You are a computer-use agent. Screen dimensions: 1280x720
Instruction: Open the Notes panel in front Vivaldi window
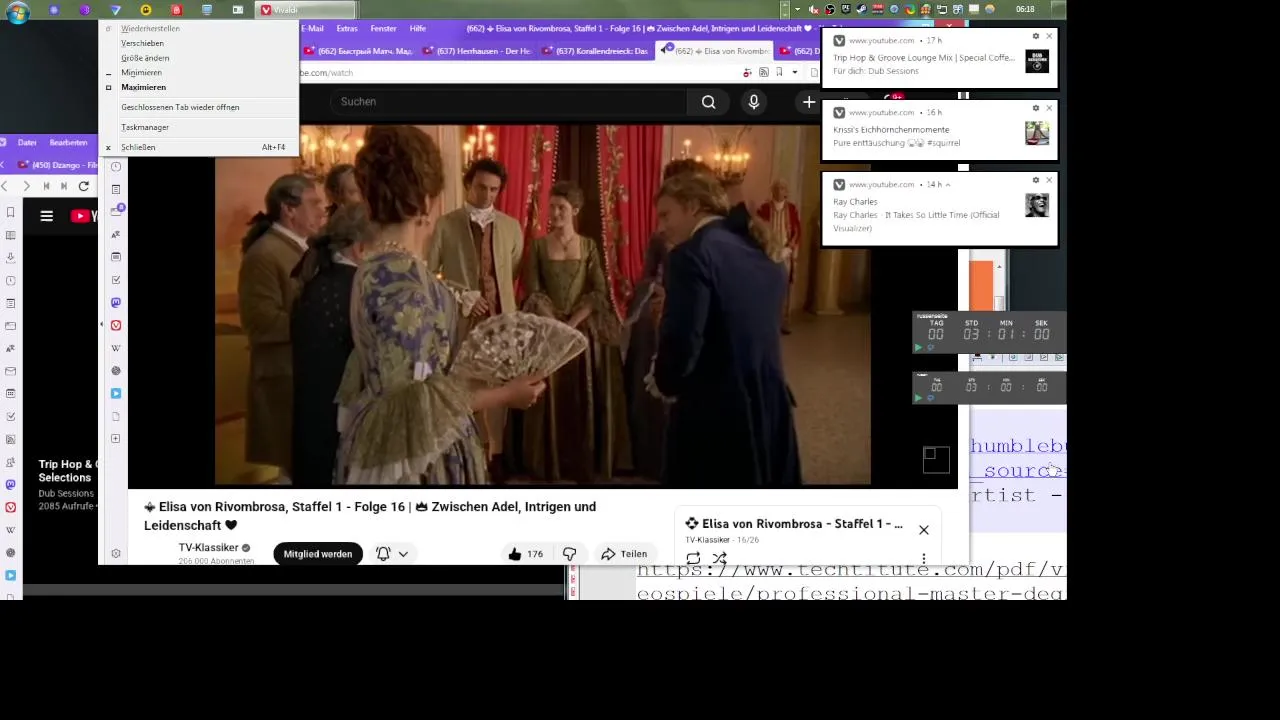116,189
